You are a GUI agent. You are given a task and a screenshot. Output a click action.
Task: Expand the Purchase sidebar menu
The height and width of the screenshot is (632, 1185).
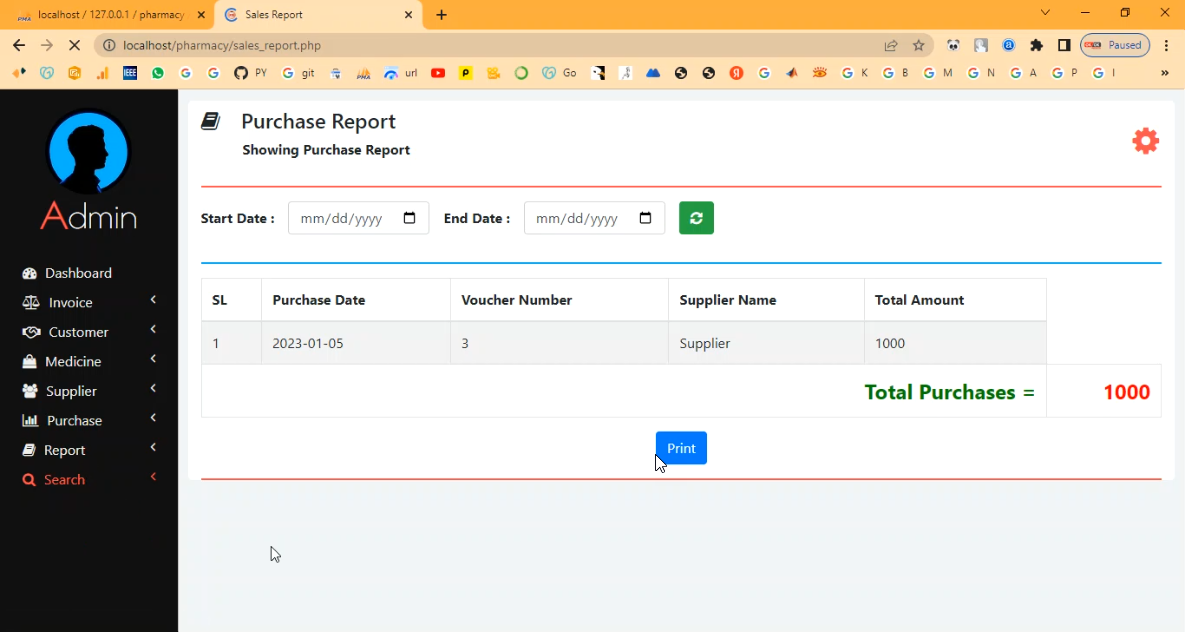[x=74, y=420]
